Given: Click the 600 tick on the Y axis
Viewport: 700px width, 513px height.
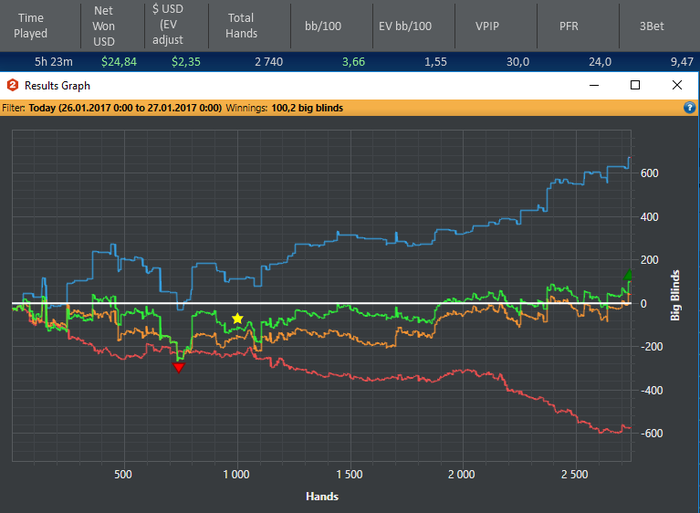Looking at the screenshot, I should click(649, 173).
